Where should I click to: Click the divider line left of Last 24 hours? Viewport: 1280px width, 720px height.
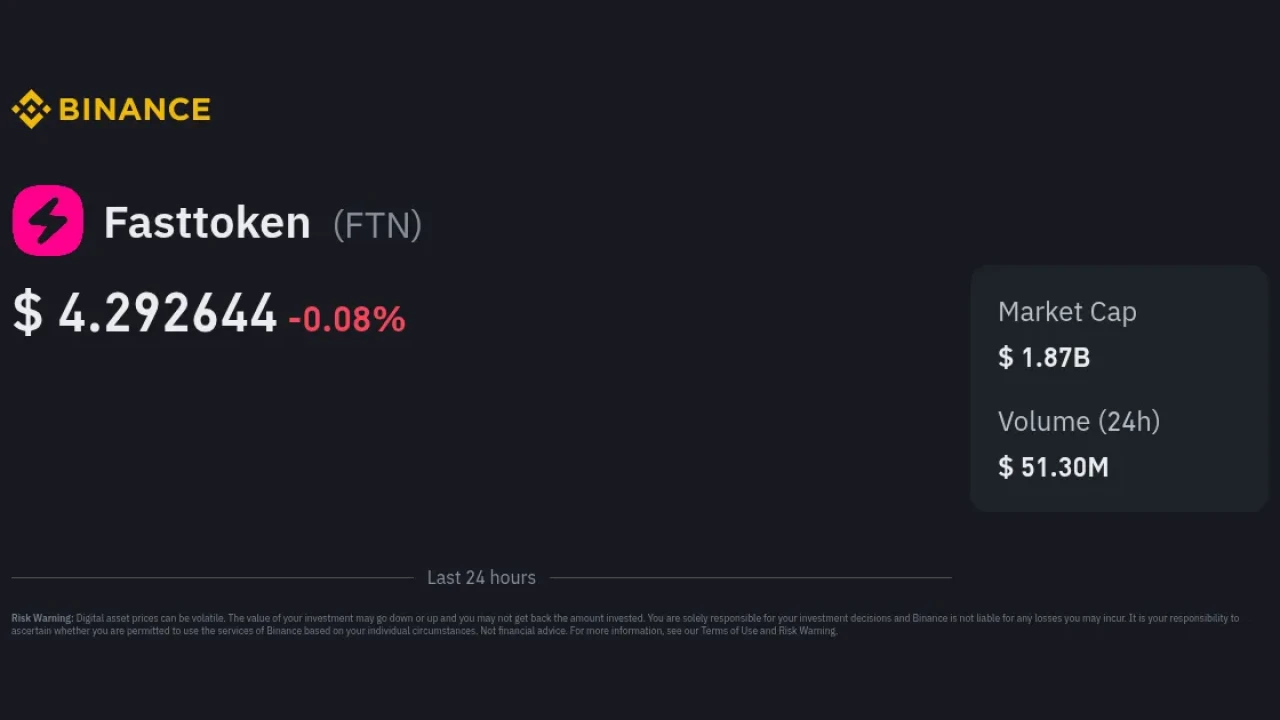click(x=212, y=577)
